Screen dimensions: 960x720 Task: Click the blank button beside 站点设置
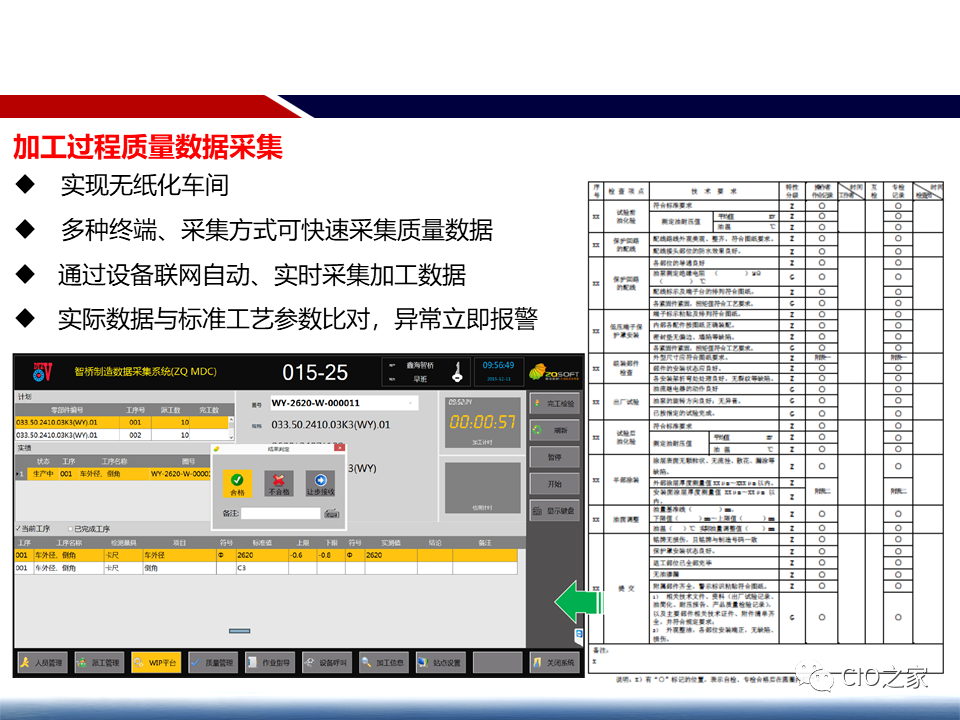pos(497,662)
